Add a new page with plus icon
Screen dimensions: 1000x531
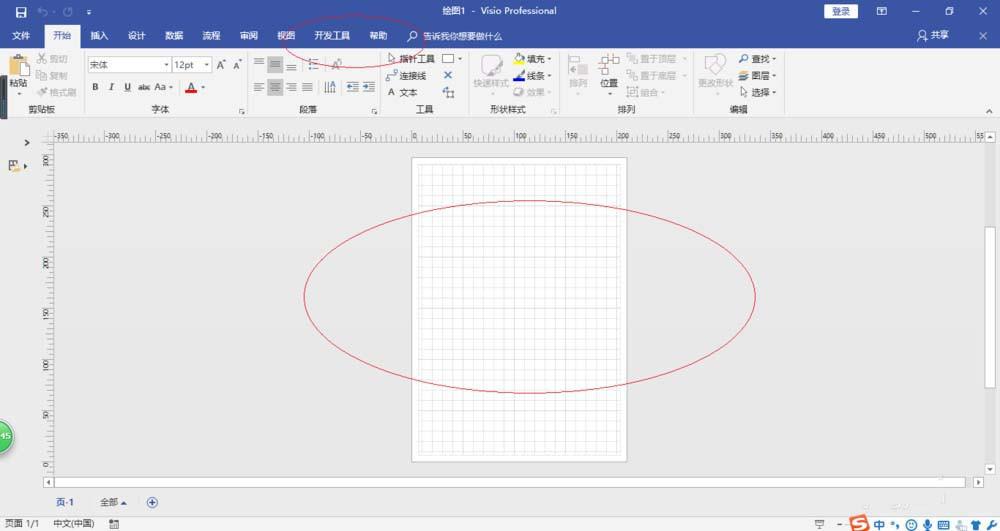152,502
